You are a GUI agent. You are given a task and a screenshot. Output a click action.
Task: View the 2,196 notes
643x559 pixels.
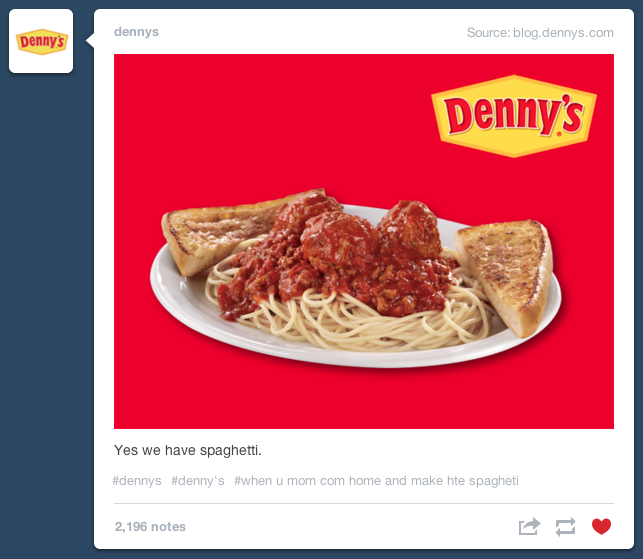[150, 527]
